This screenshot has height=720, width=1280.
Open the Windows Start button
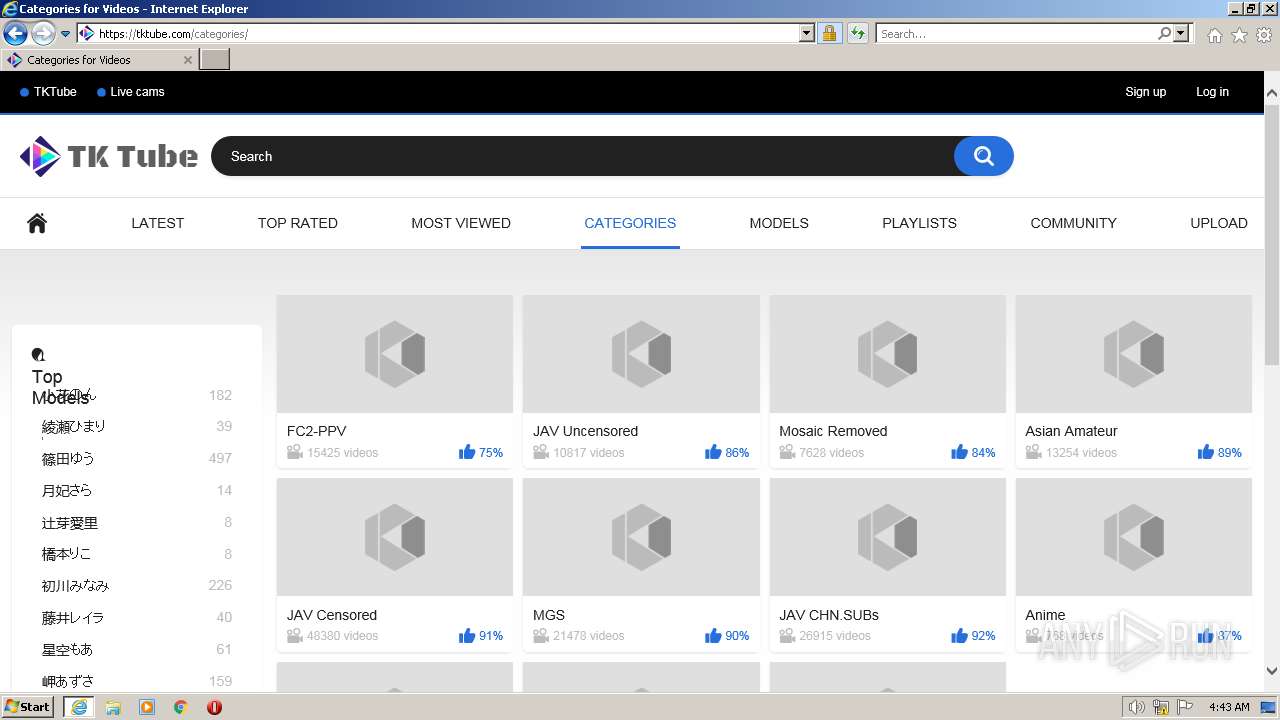click(28, 706)
